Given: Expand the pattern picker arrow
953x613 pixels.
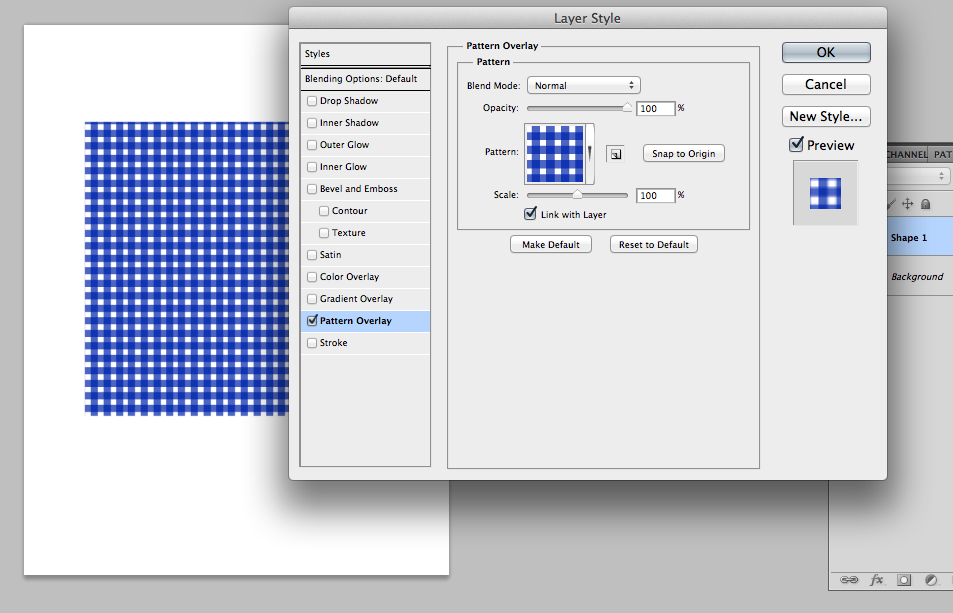Looking at the screenshot, I should pos(590,153).
